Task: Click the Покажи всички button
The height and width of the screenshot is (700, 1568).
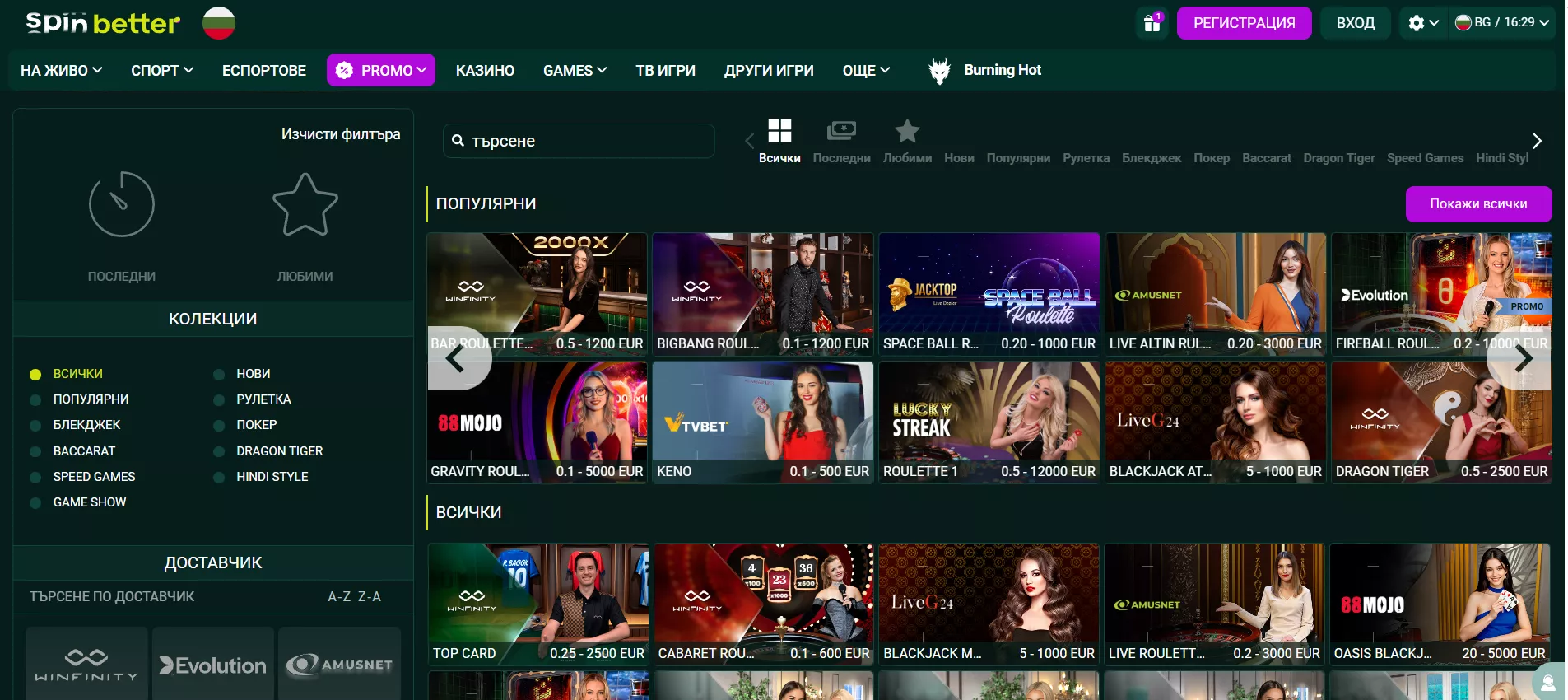Action: (1477, 204)
